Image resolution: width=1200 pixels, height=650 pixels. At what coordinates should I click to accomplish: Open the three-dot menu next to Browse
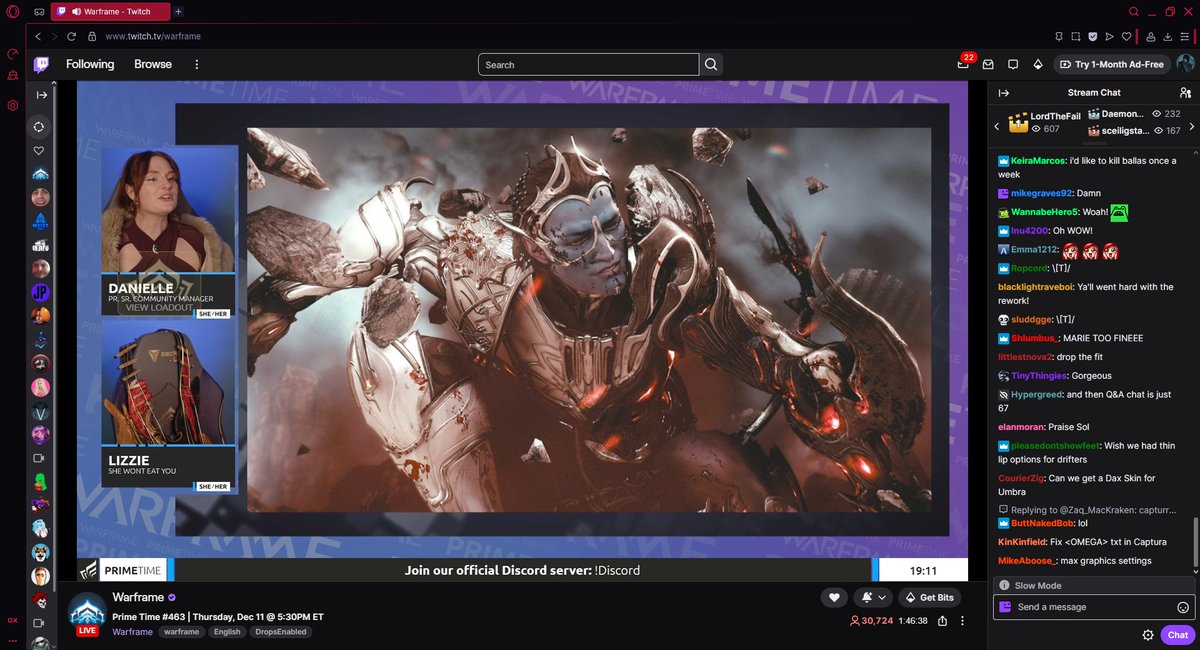tap(196, 64)
